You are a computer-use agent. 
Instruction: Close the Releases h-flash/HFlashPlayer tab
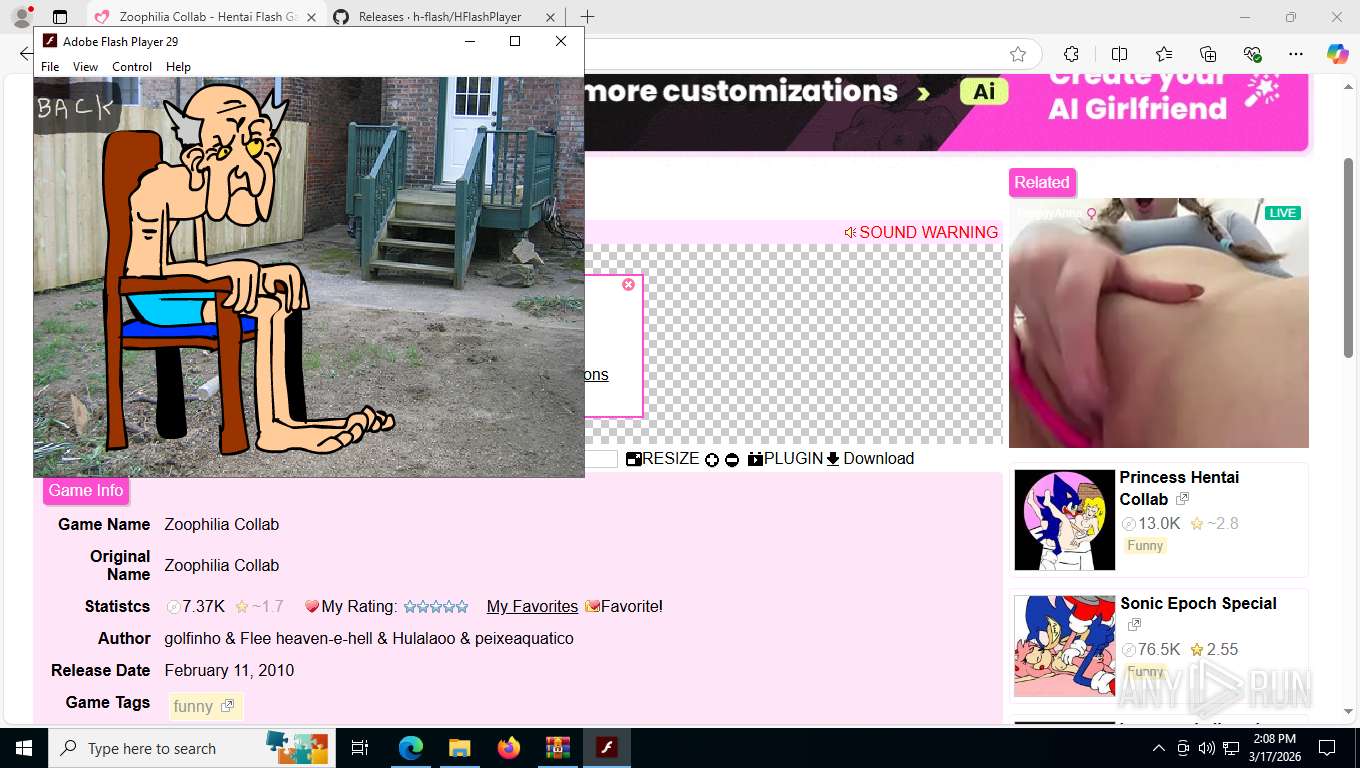coord(550,17)
